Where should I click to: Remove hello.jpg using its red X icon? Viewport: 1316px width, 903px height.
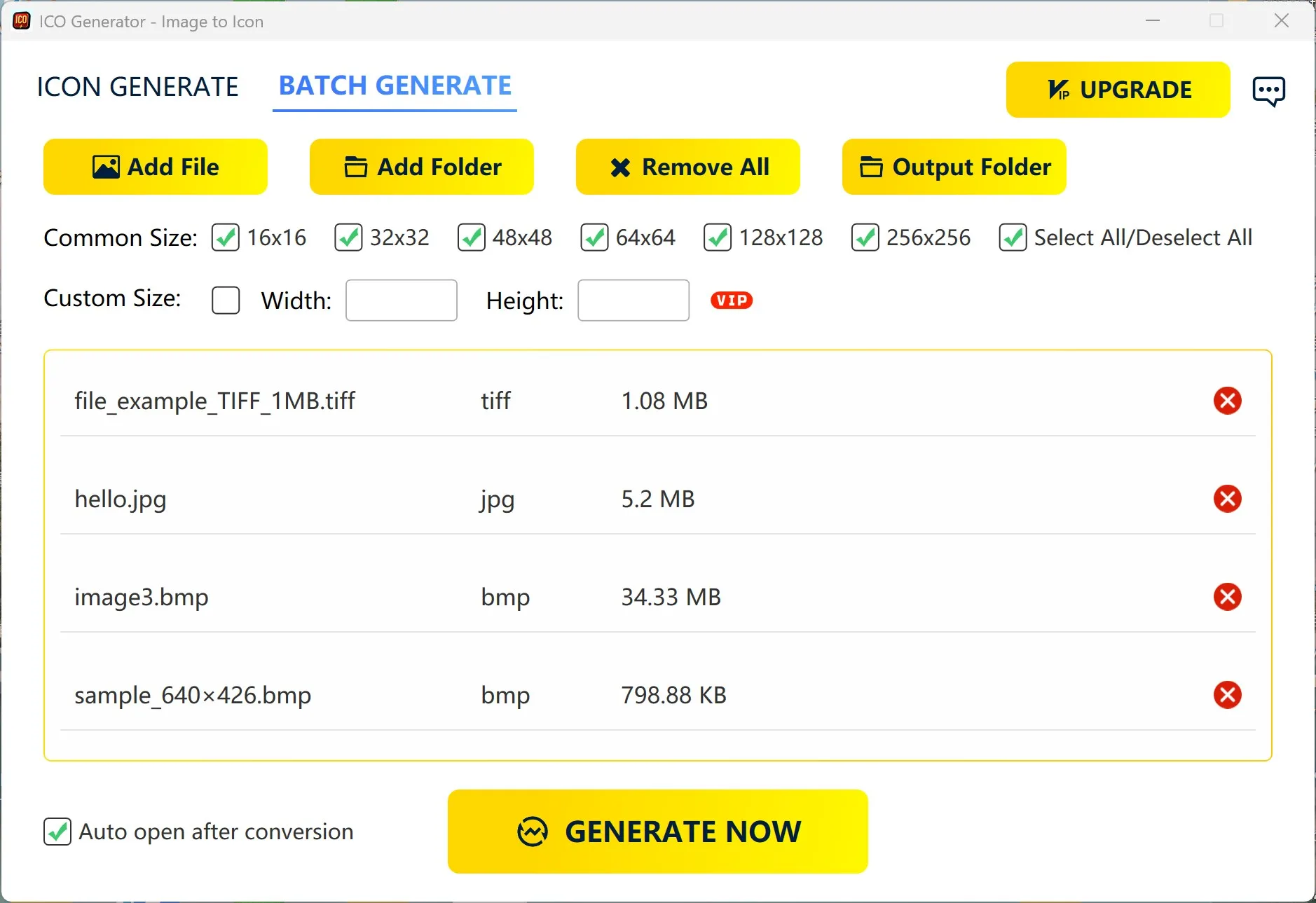click(x=1227, y=499)
